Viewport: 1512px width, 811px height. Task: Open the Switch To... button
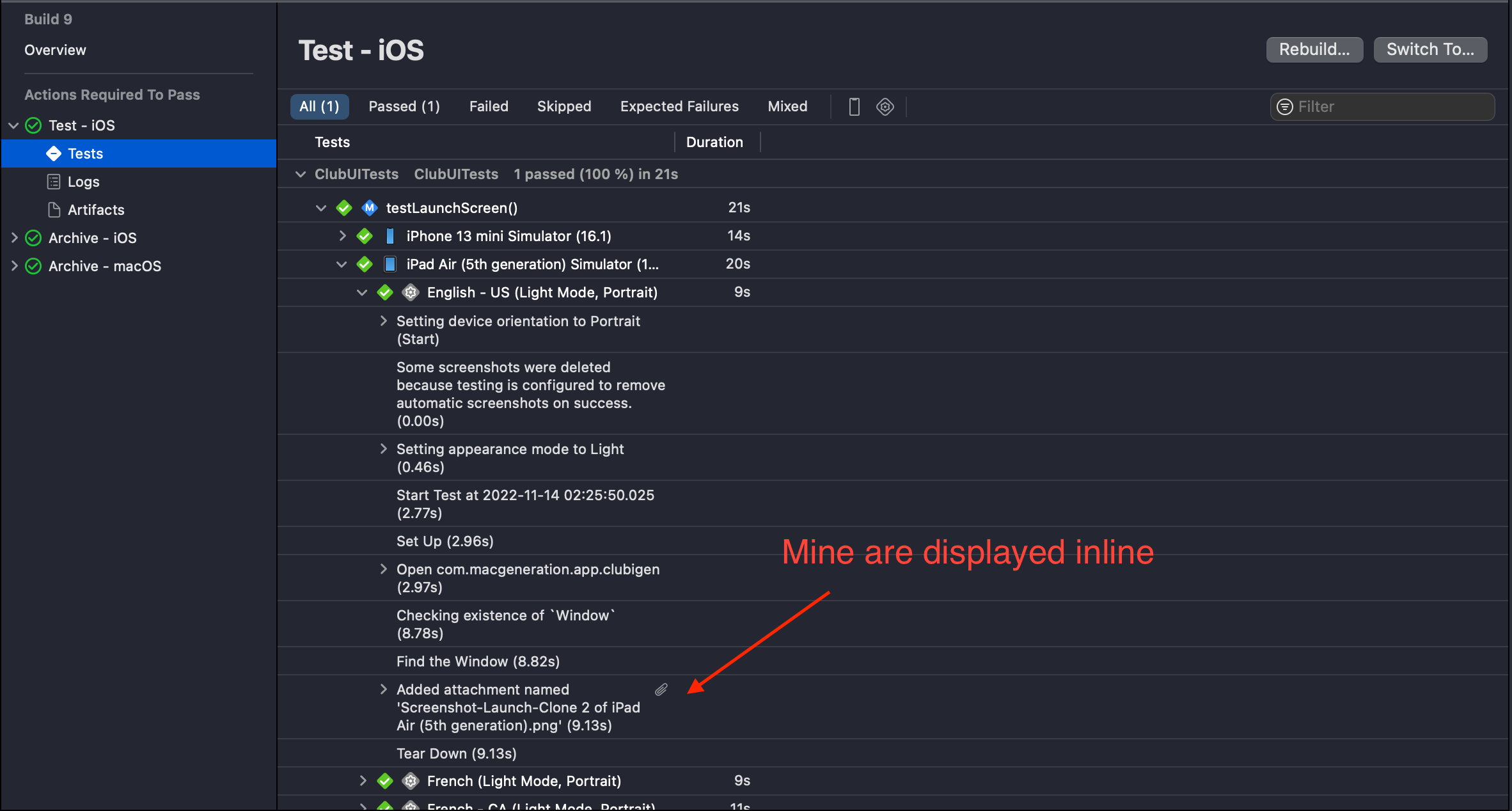coord(1429,50)
